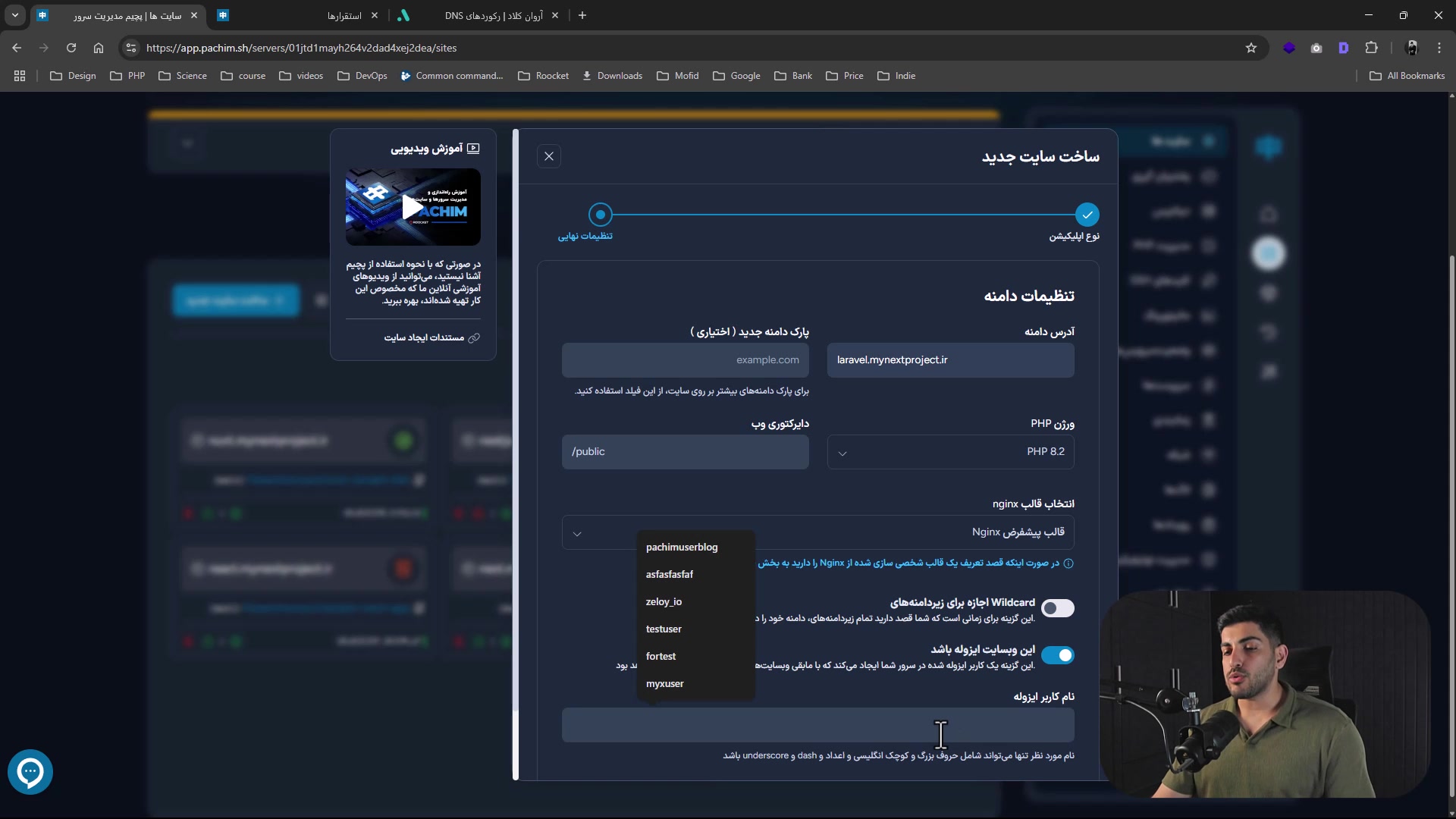
Task: Disable the isolated website toggle
Action: click(x=1057, y=655)
